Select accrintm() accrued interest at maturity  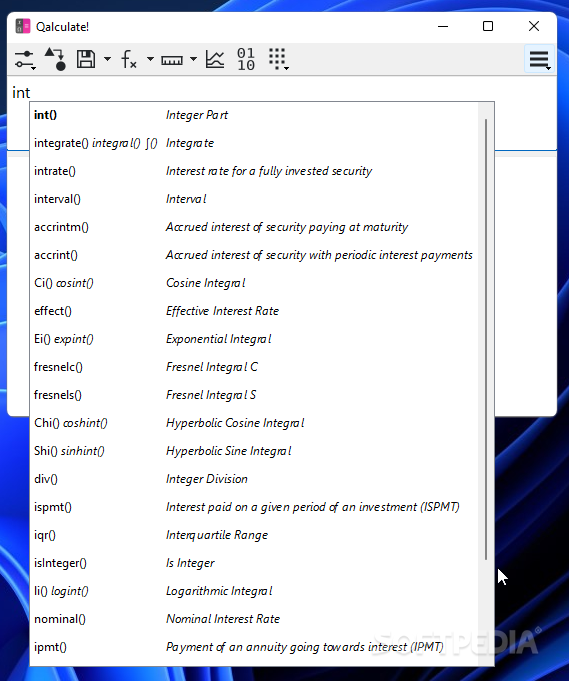[x=256, y=227]
